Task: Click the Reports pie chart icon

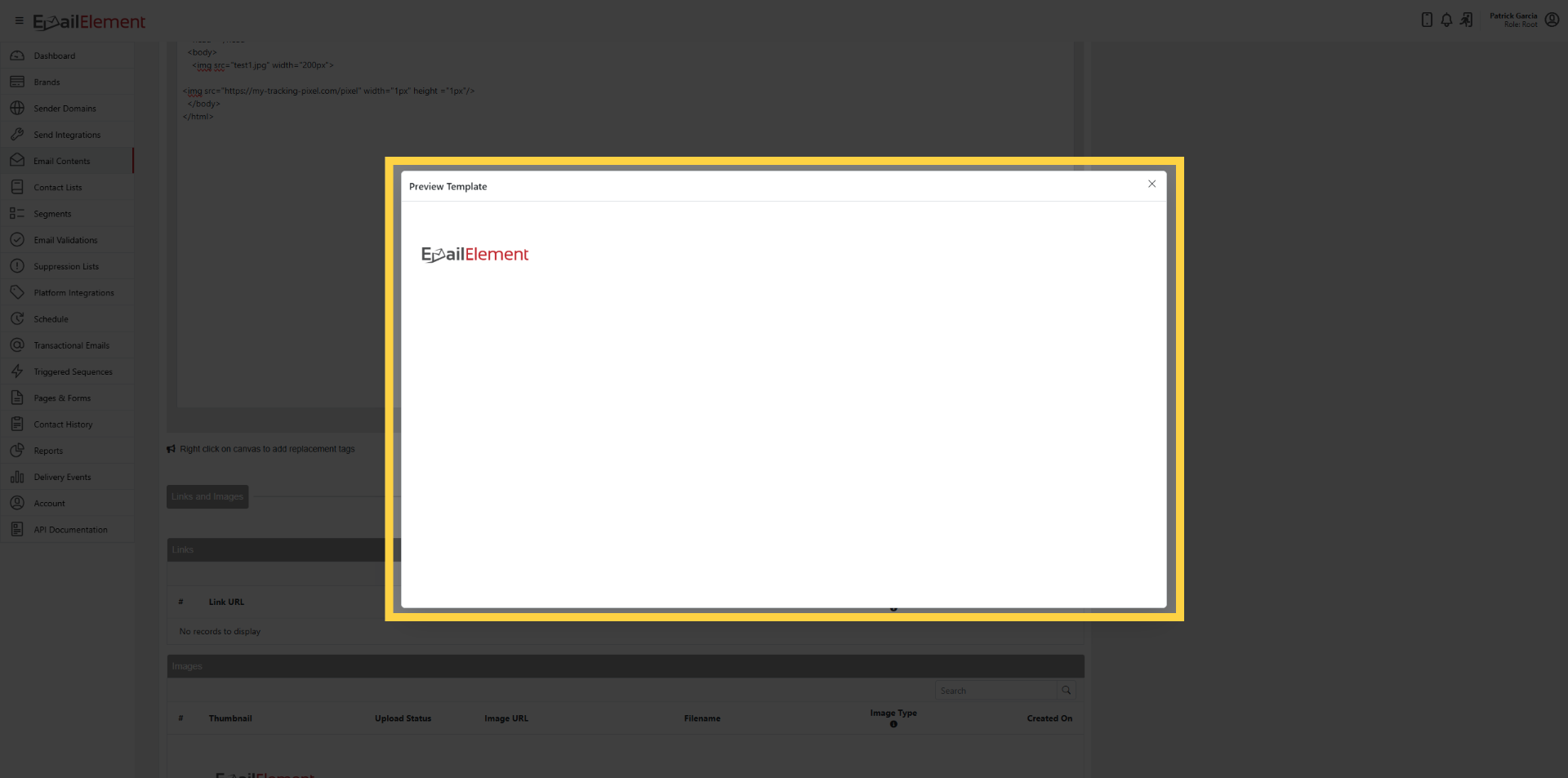Action: (17, 451)
